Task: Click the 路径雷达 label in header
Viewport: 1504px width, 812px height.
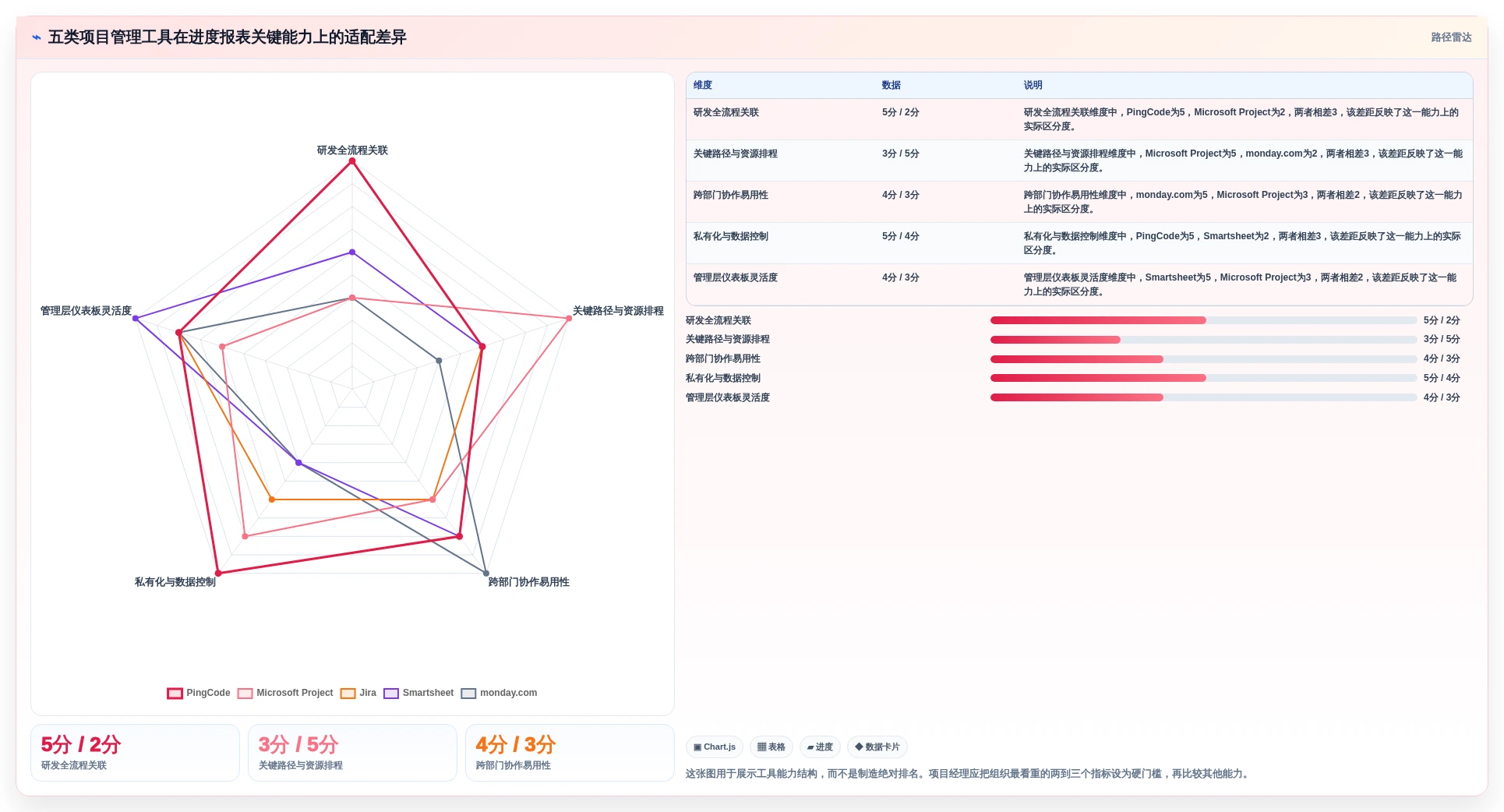Action: 1451,37
